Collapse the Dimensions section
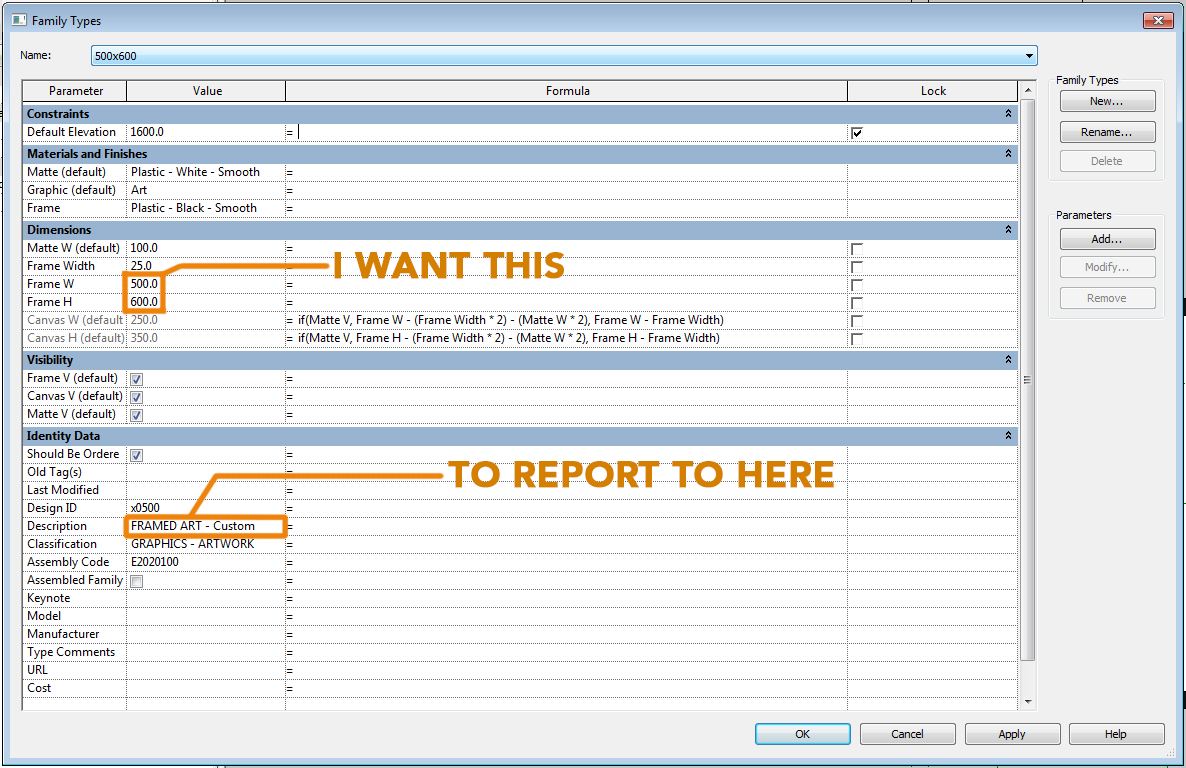1186x768 pixels. (1007, 229)
